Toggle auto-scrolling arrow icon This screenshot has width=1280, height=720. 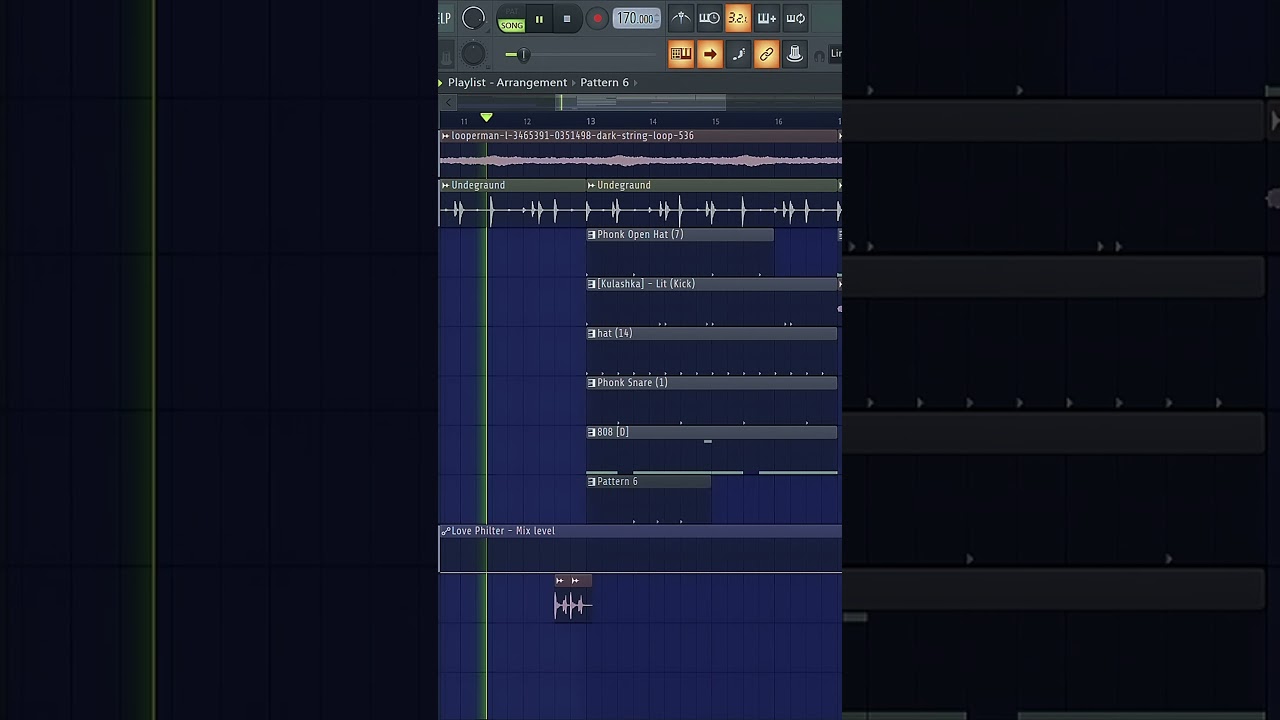point(710,54)
